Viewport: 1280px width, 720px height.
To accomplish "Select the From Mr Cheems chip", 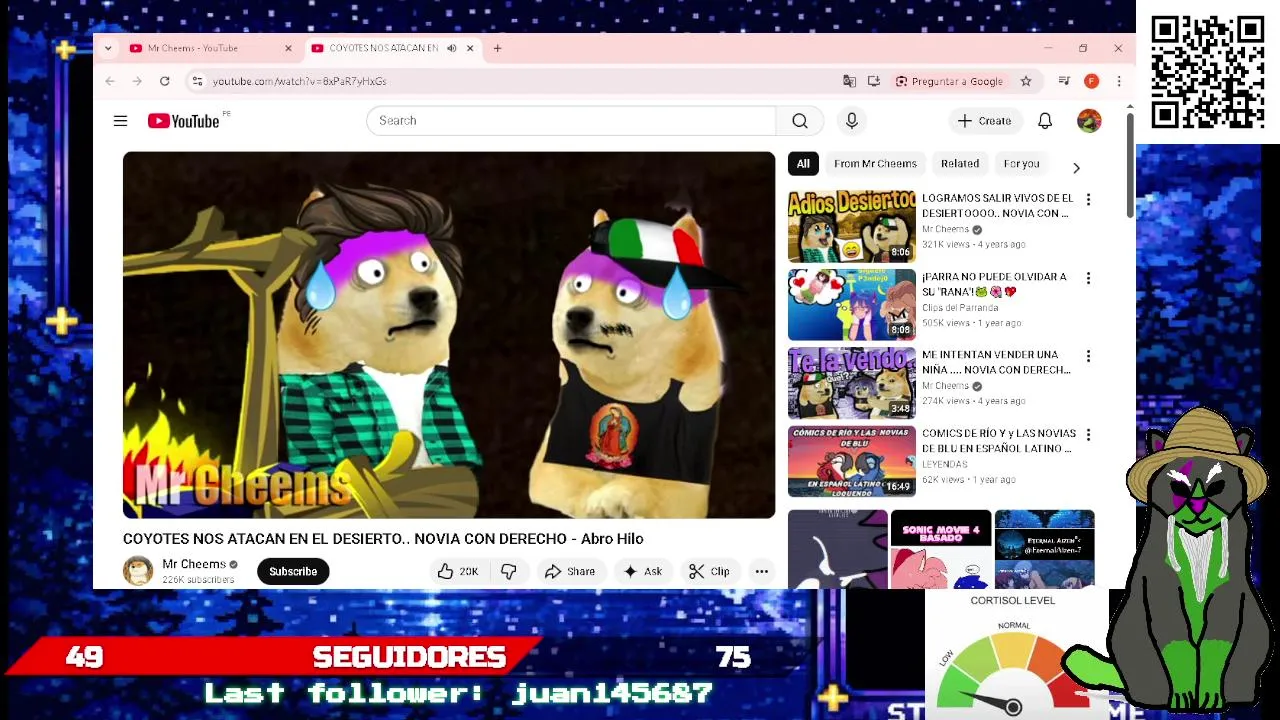I will click(x=875, y=163).
